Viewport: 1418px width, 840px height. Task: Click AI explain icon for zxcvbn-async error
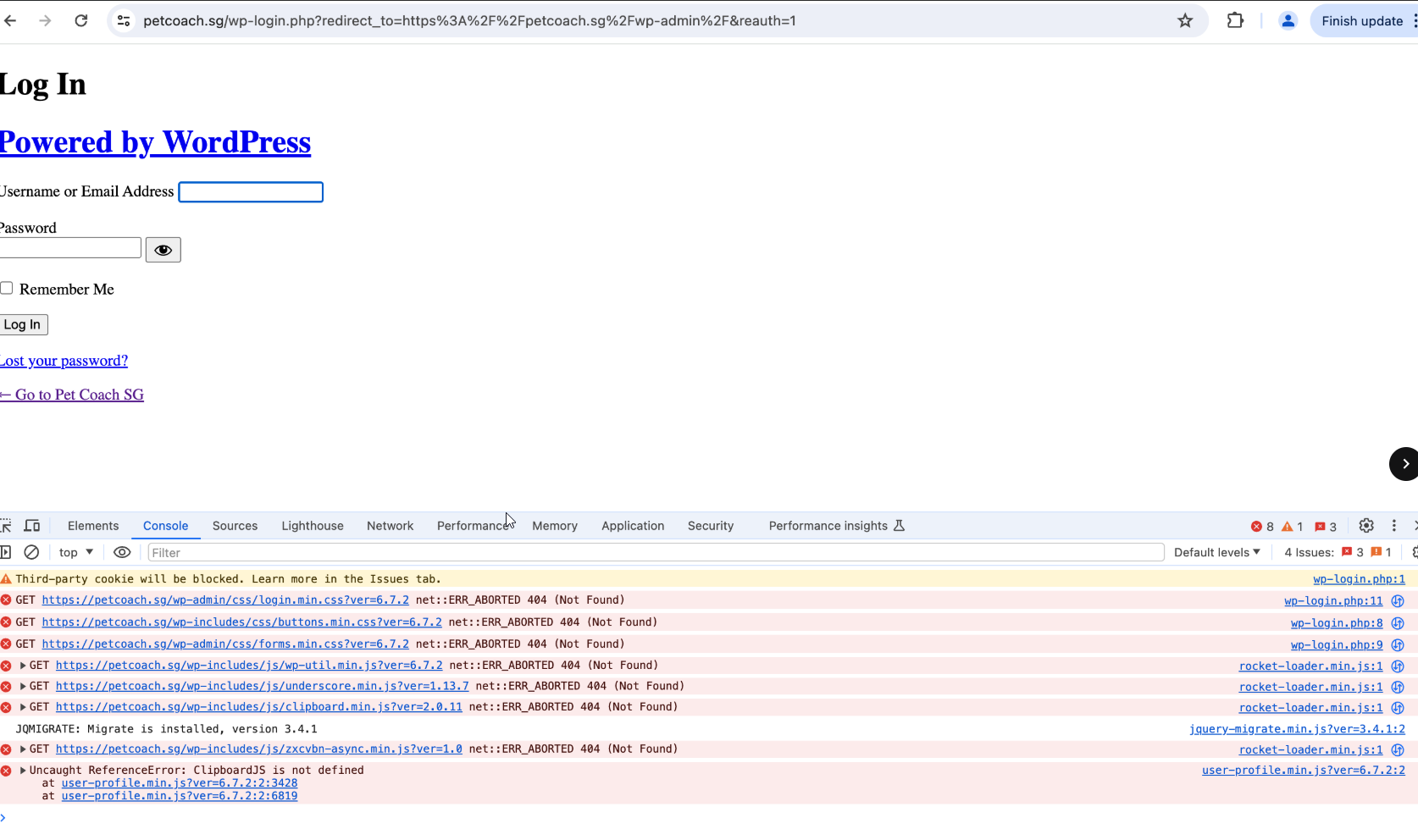pos(1398,750)
